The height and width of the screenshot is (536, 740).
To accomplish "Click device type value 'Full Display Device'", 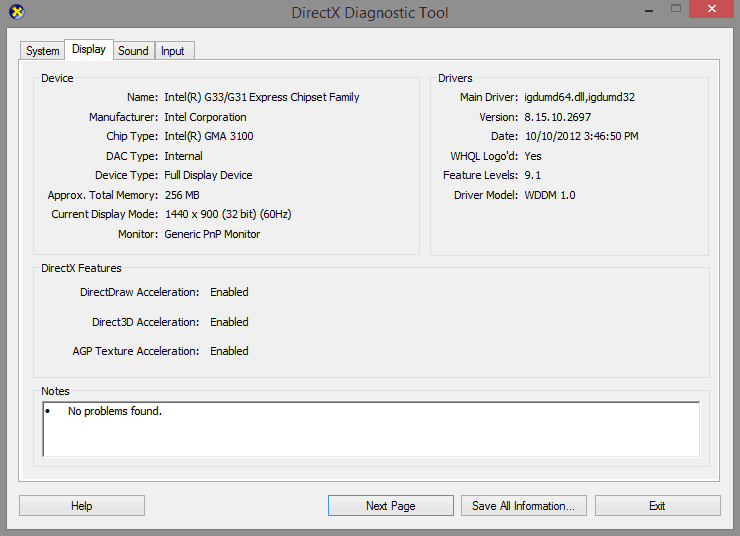I will pos(208,176).
